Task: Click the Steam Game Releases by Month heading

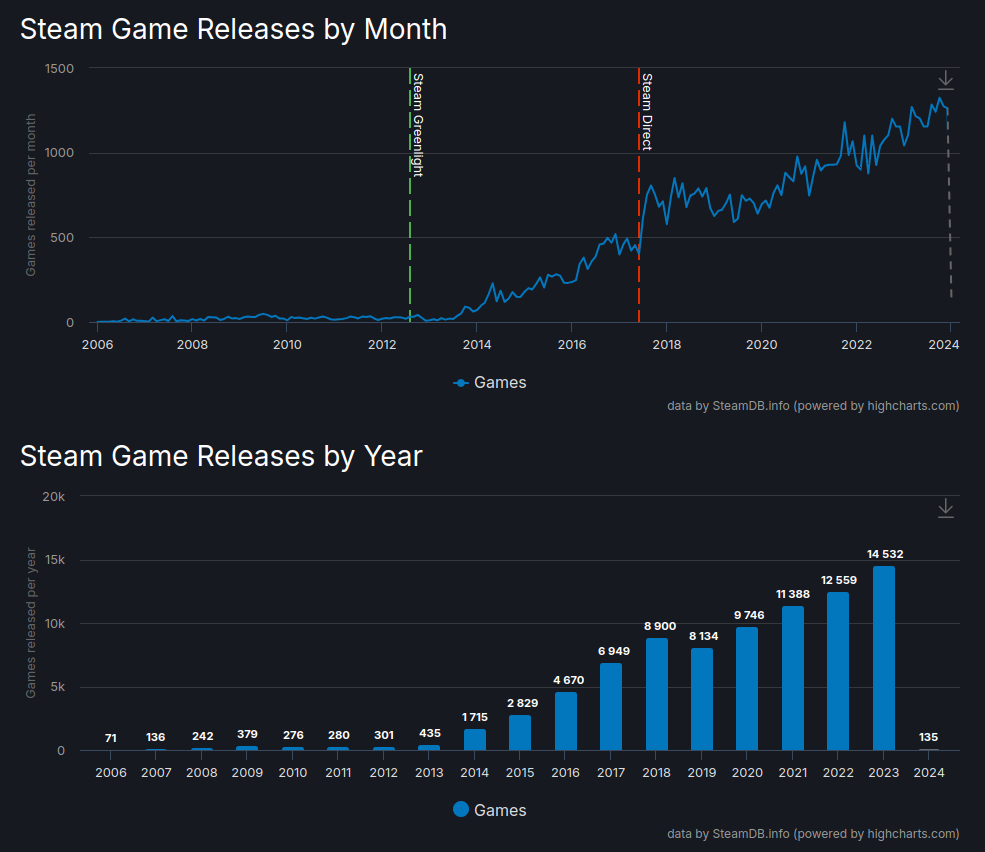Action: [233, 30]
